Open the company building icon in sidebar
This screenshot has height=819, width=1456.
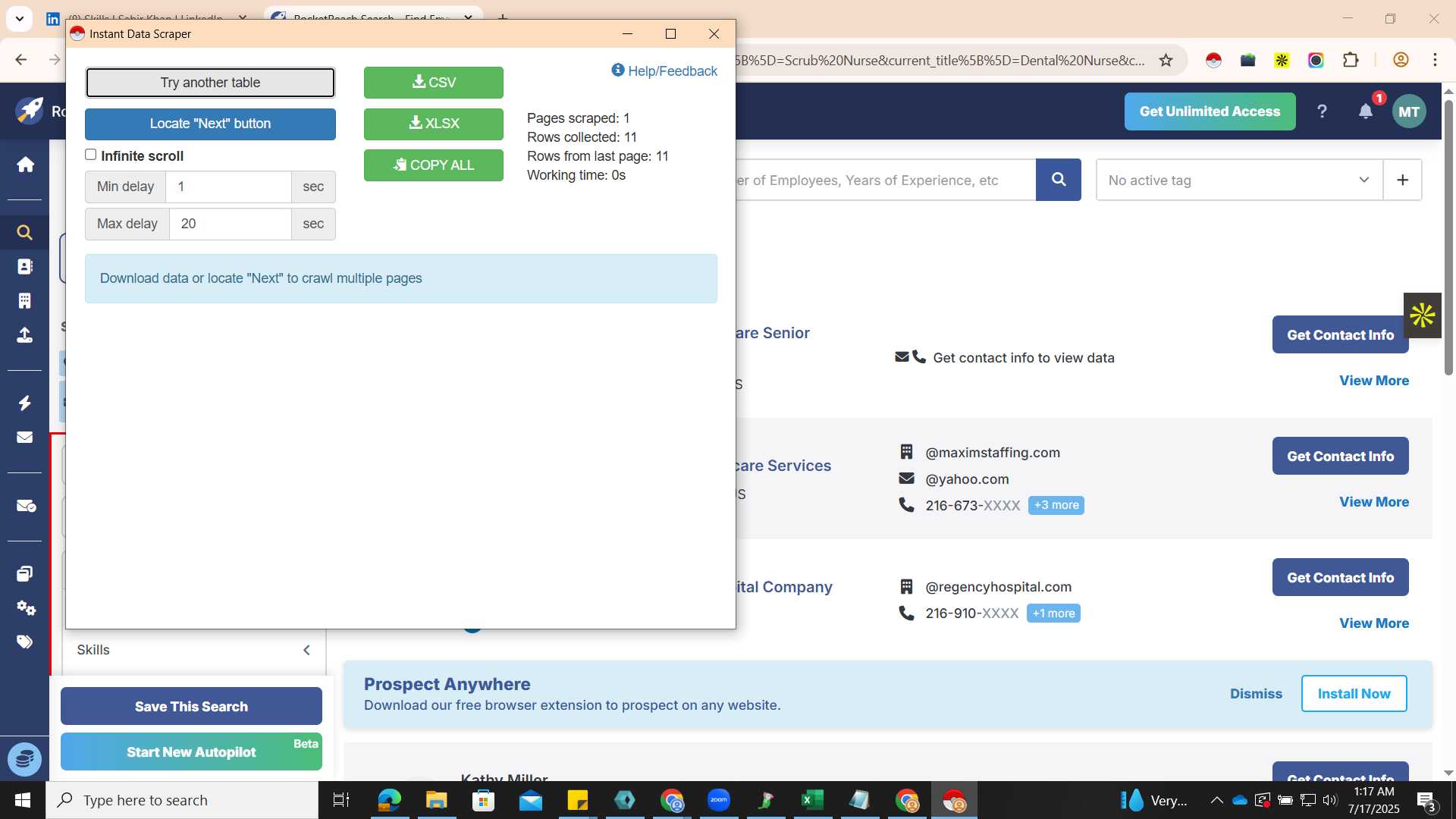[25, 301]
